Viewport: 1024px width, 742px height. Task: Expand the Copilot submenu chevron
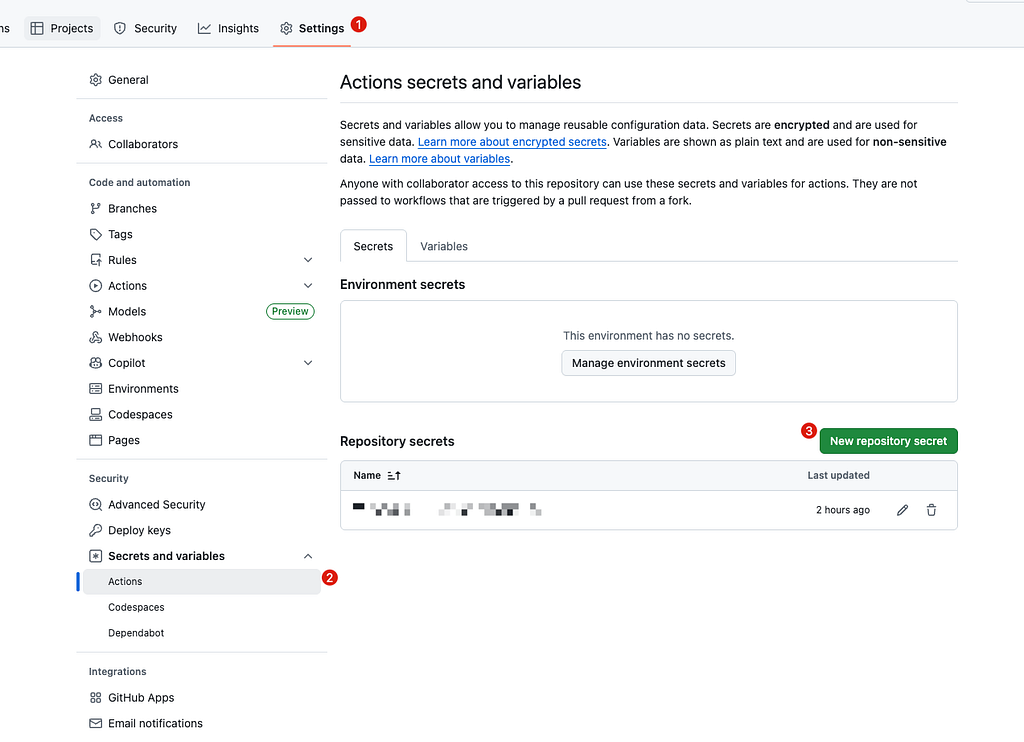[308, 363]
